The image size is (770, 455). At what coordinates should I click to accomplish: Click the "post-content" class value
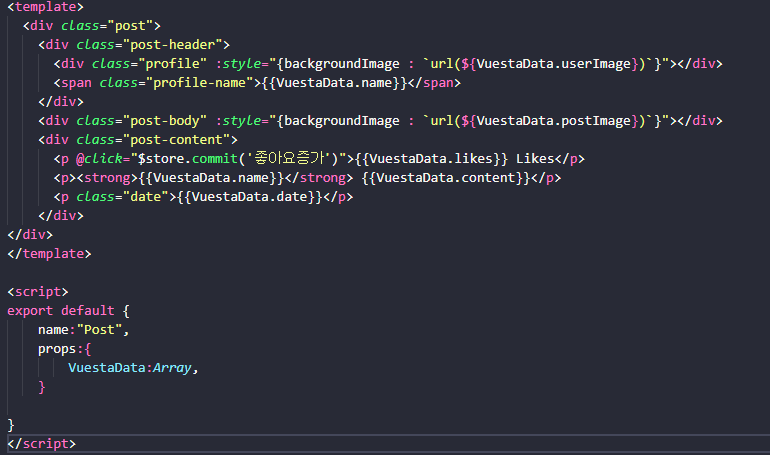[x=176, y=140]
